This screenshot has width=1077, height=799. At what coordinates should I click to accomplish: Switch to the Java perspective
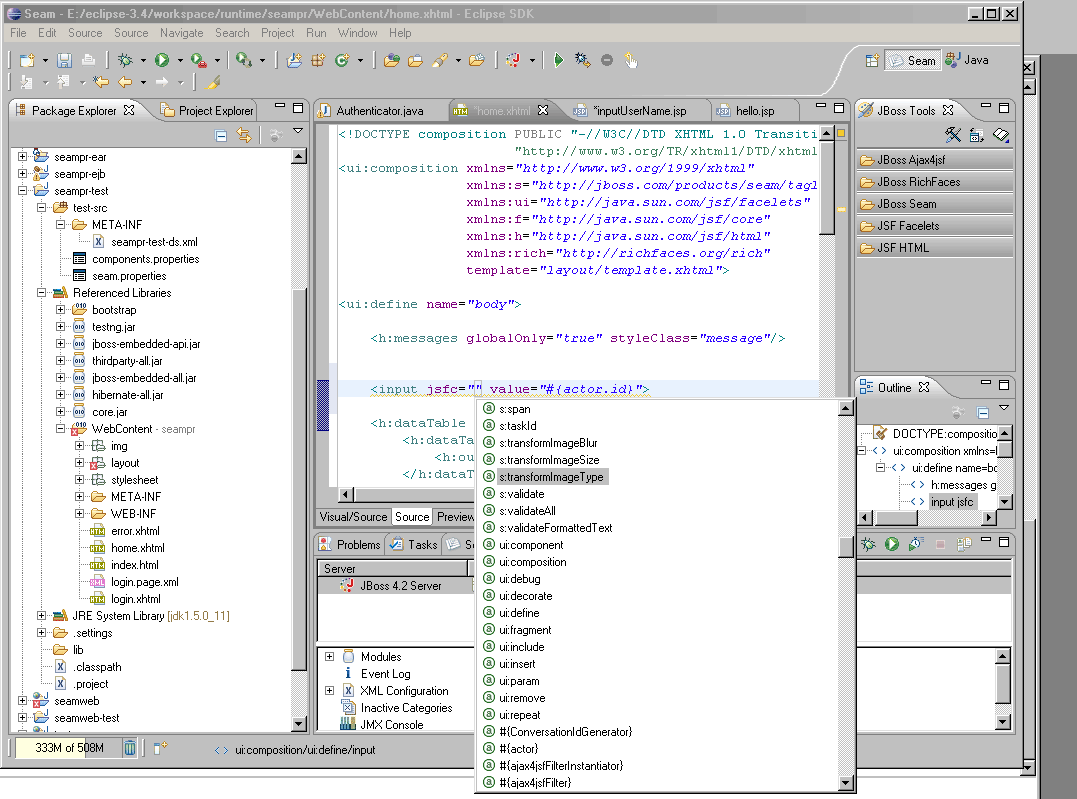pyautogui.click(x=966, y=60)
